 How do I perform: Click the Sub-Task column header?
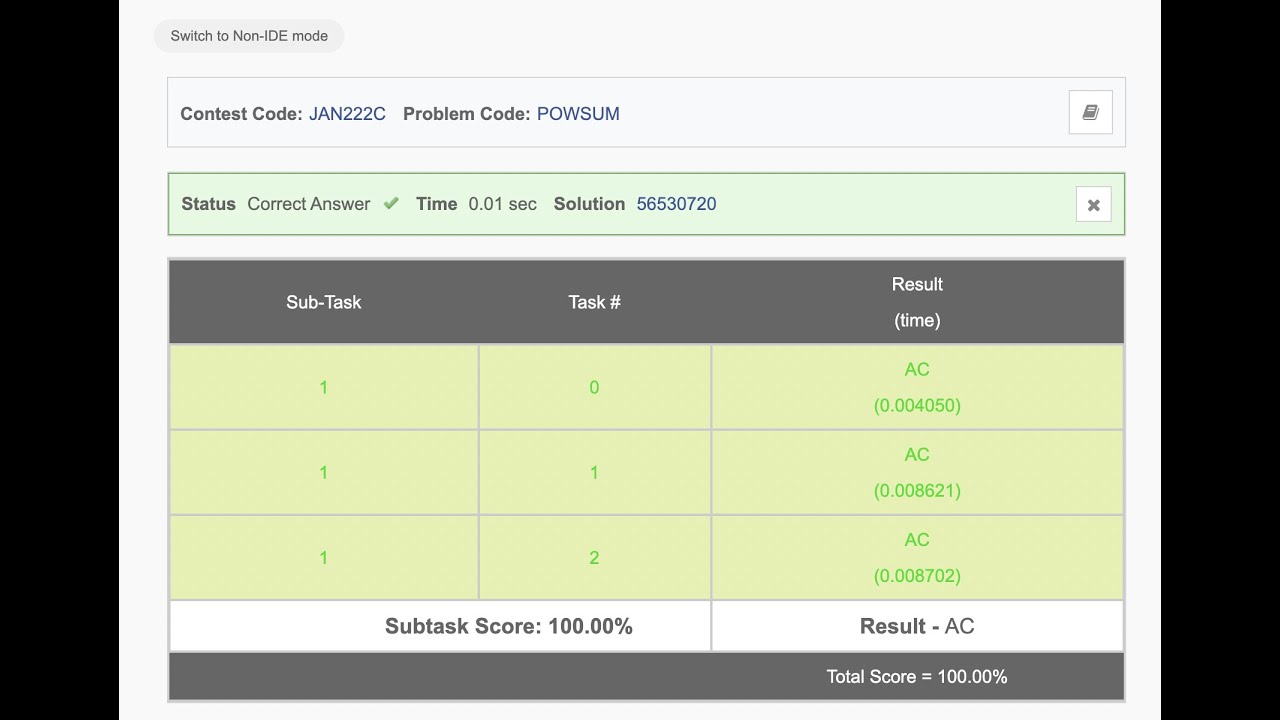[x=324, y=302]
